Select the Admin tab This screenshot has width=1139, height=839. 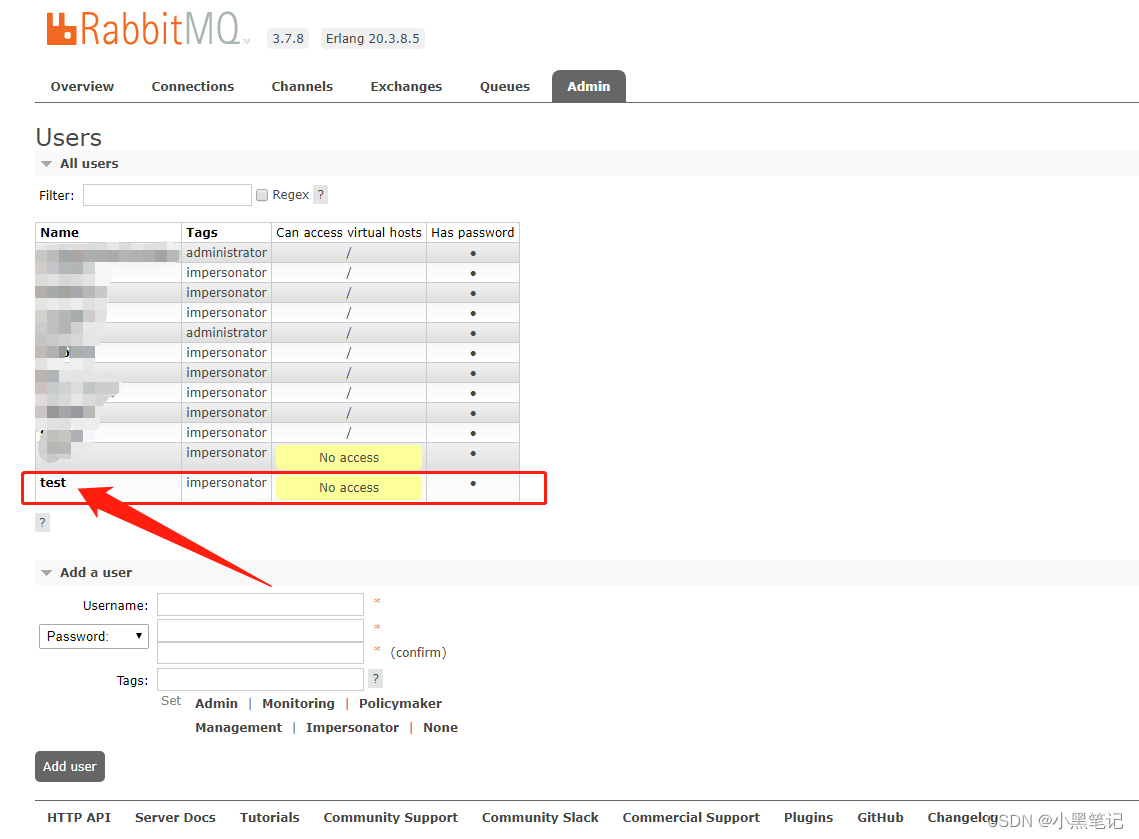[588, 86]
